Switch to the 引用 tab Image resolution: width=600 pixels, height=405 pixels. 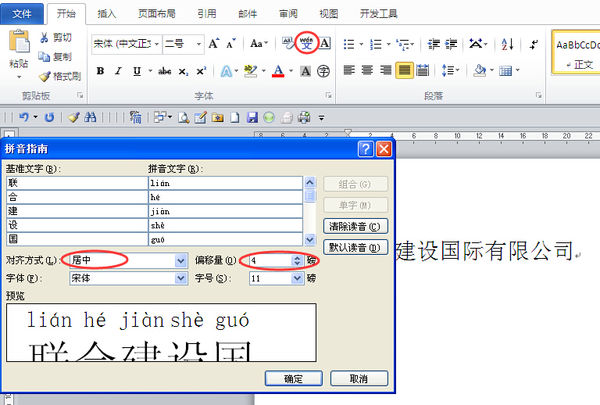tap(207, 14)
